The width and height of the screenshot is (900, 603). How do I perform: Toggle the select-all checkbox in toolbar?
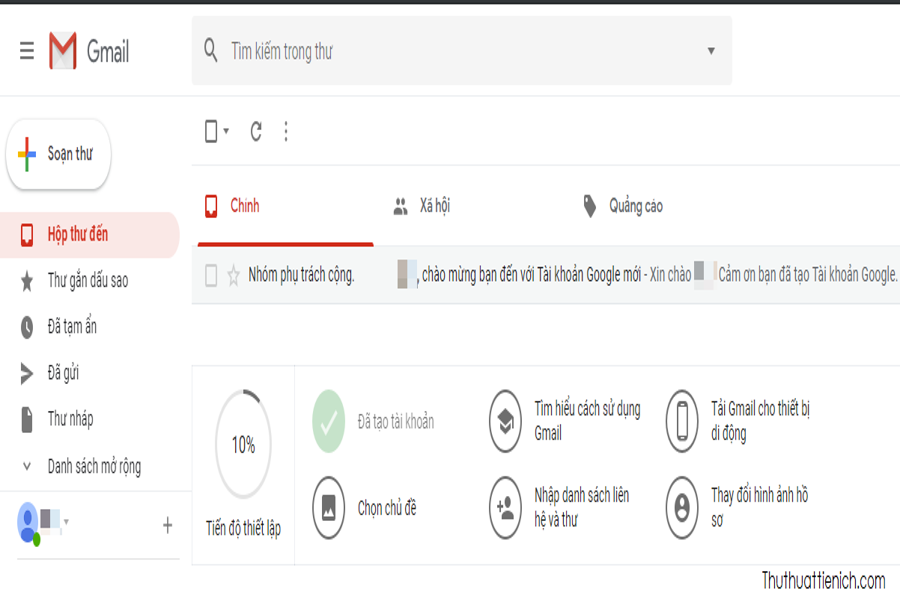[211, 131]
